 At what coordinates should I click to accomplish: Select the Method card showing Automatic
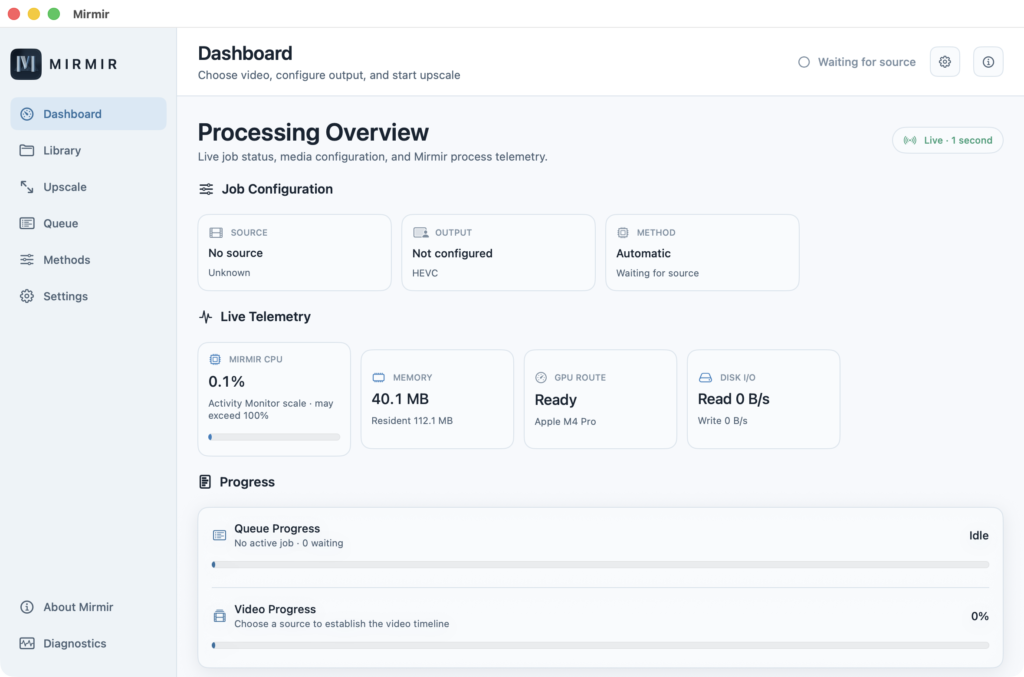pyautogui.click(x=702, y=253)
